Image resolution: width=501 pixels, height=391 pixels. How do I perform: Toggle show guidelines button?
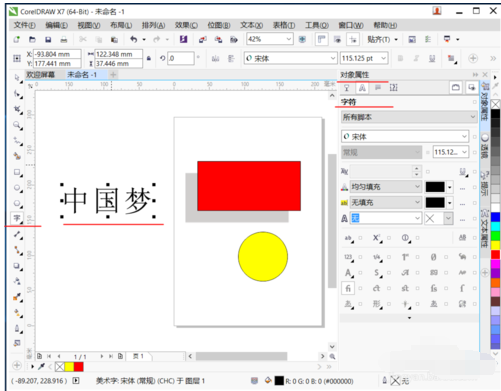(353, 39)
